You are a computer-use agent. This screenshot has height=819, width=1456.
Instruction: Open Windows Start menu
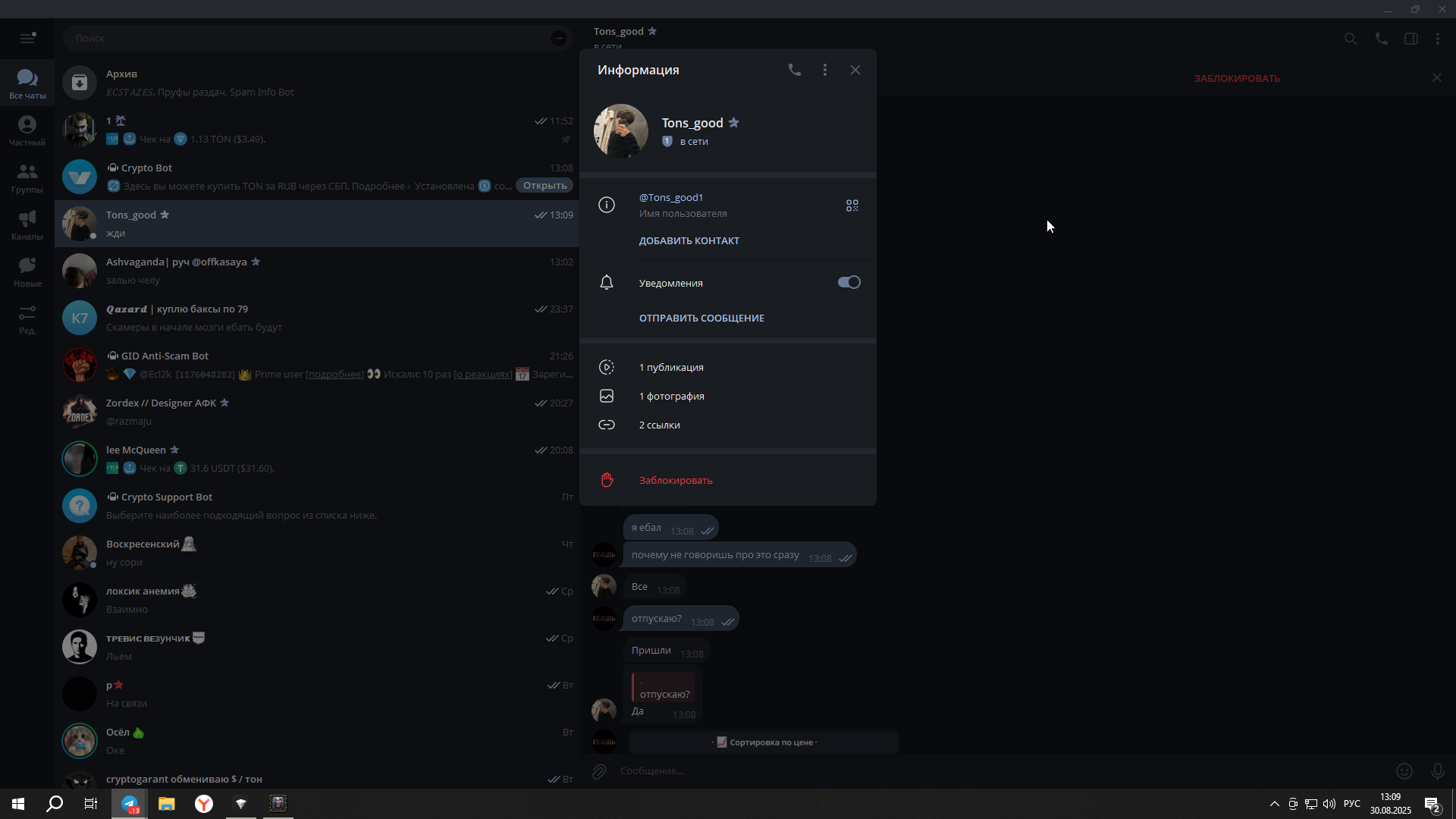(18, 804)
